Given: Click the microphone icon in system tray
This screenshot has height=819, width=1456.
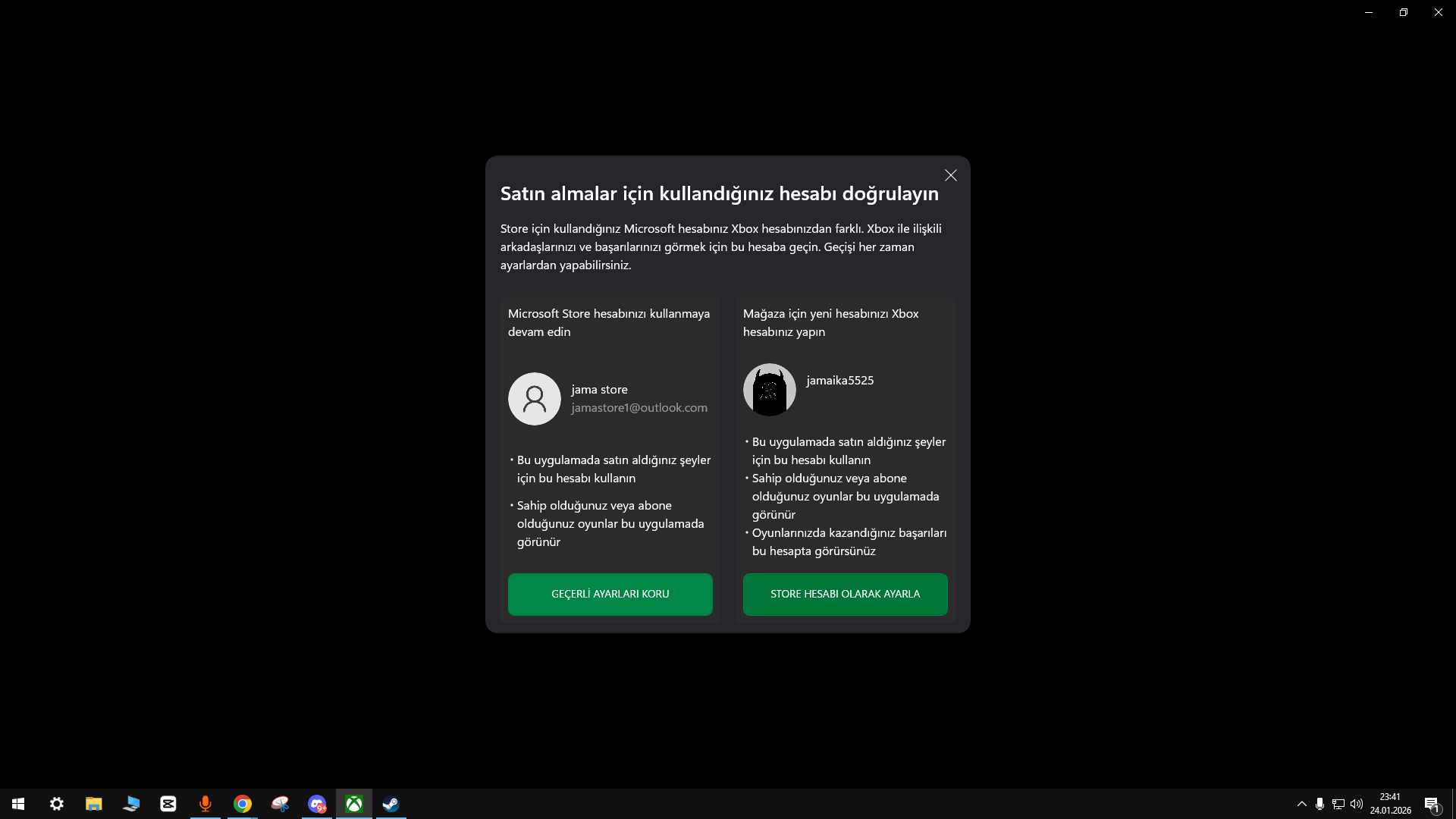Looking at the screenshot, I should click(1320, 804).
